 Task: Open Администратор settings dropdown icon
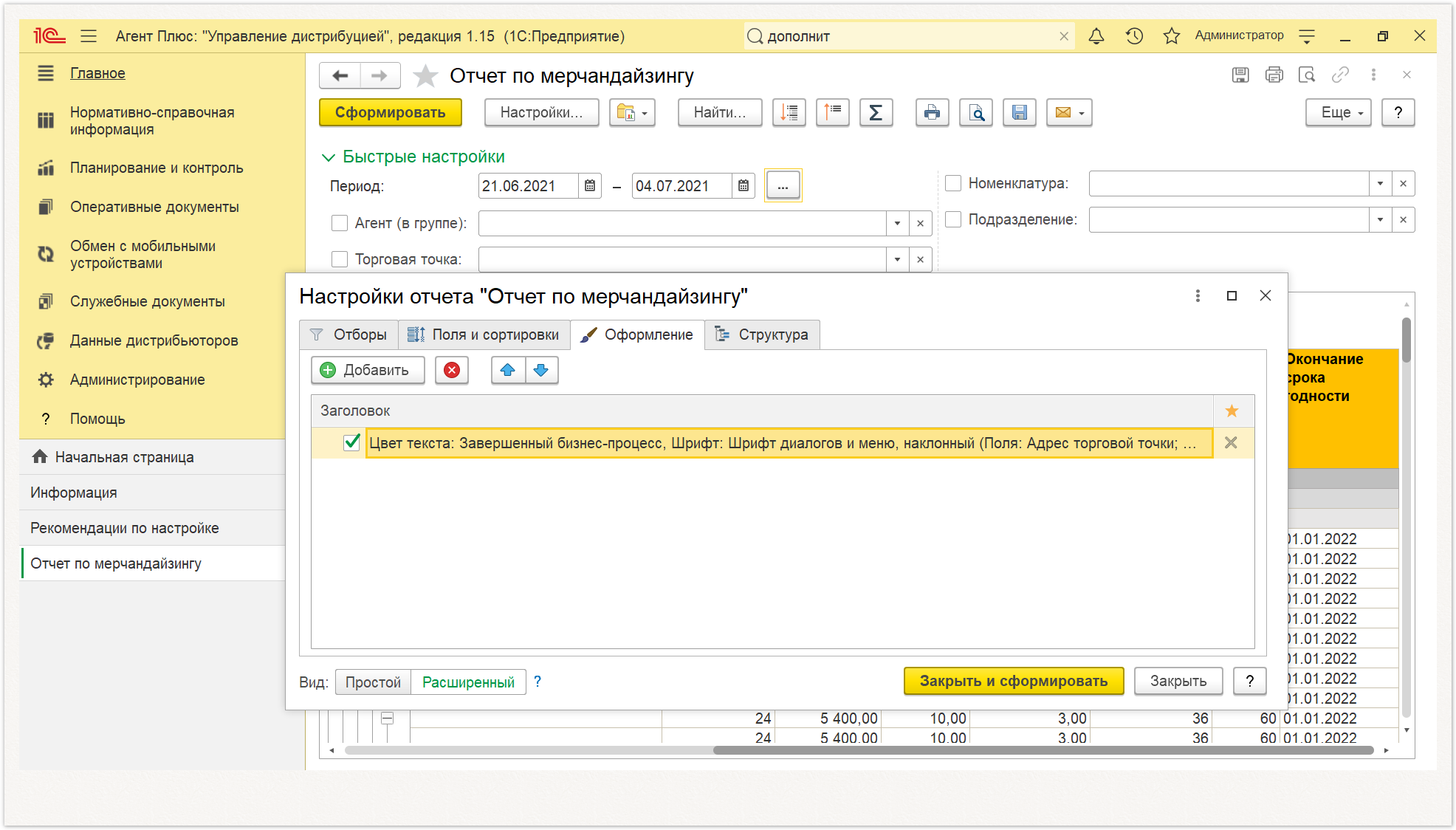(1307, 35)
